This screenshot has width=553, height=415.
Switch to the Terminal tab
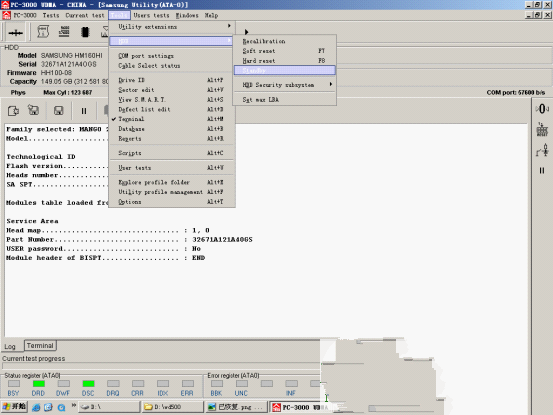tap(40, 346)
